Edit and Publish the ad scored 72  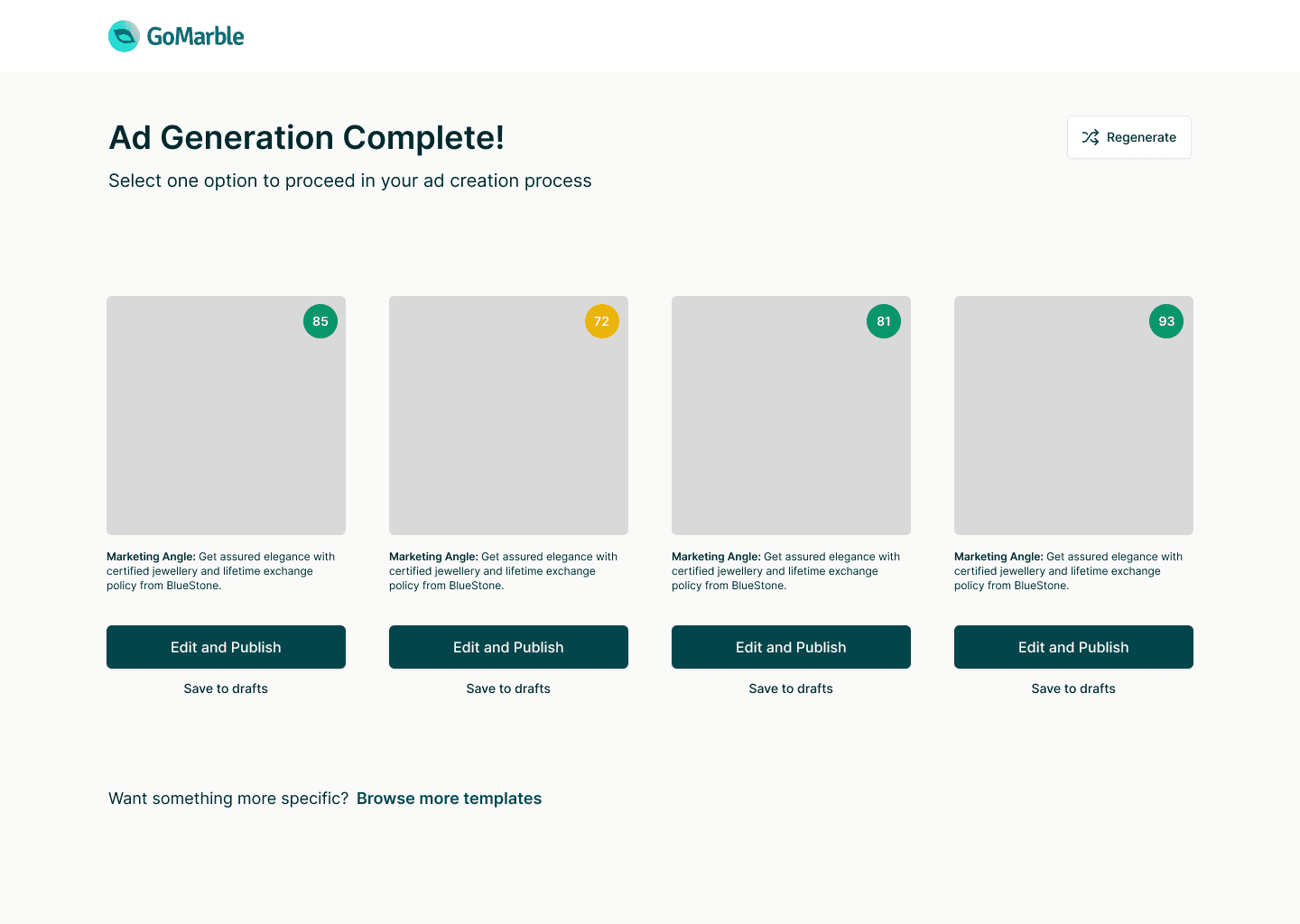[x=508, y=647]
